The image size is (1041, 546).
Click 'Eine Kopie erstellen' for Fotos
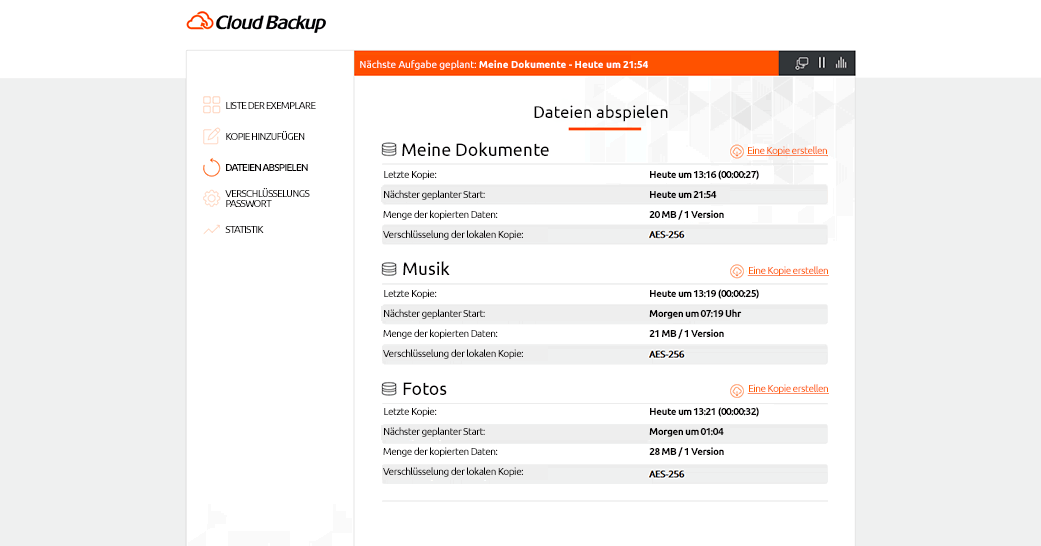click(x=787, y=389)
